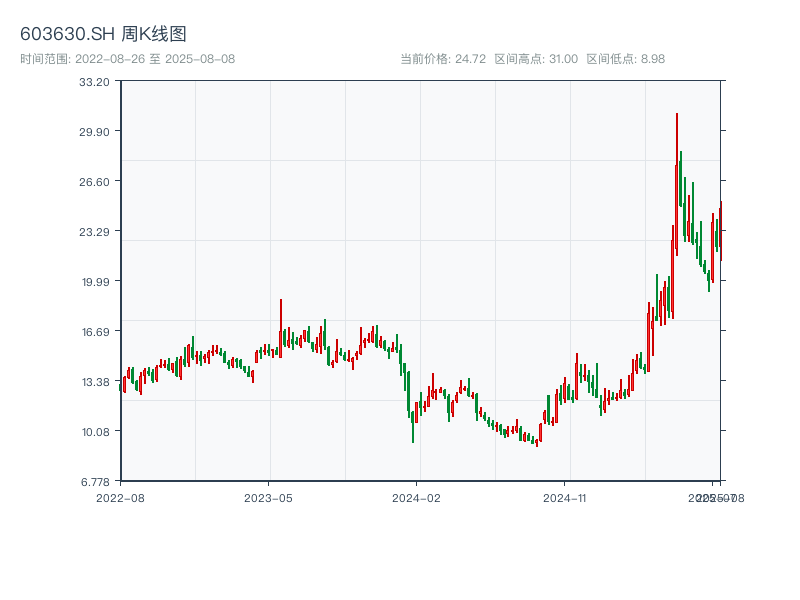Click the y-axis value 23.29
The width and height of the screenshot is (800, 600).
(94, 232)
